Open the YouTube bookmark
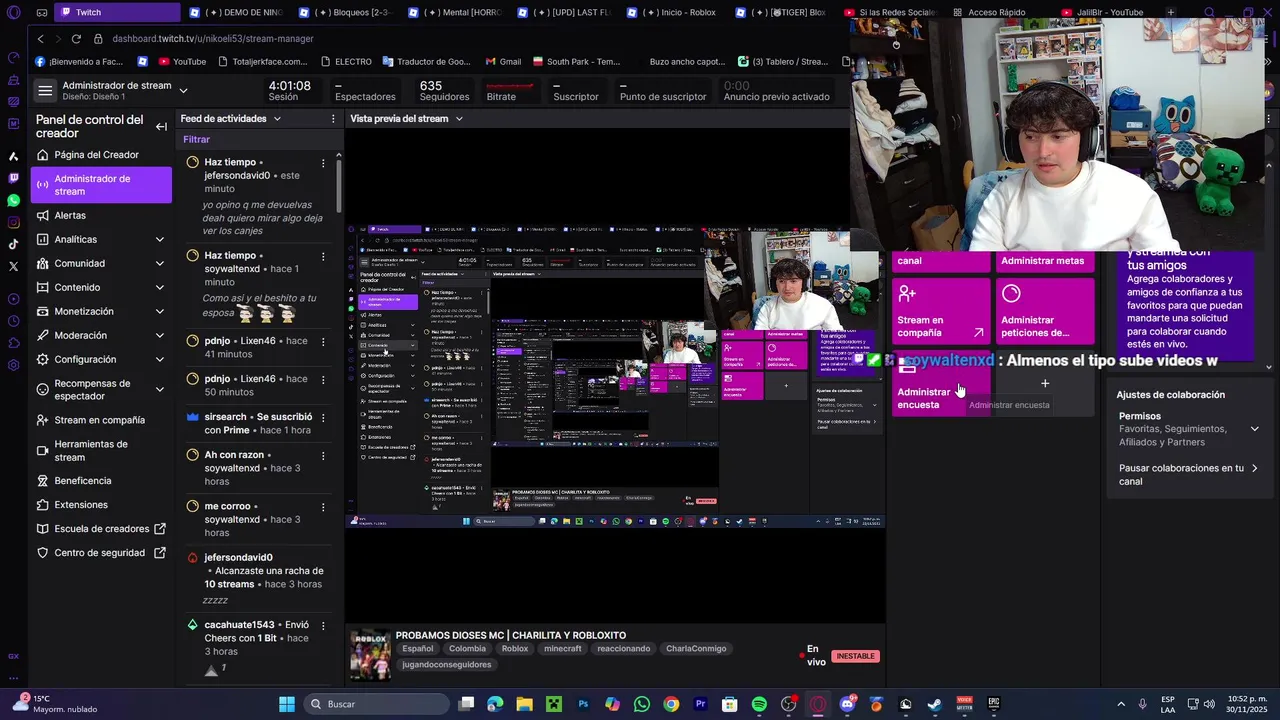This screenshot has width=1280, height=720. click(182, 61)
